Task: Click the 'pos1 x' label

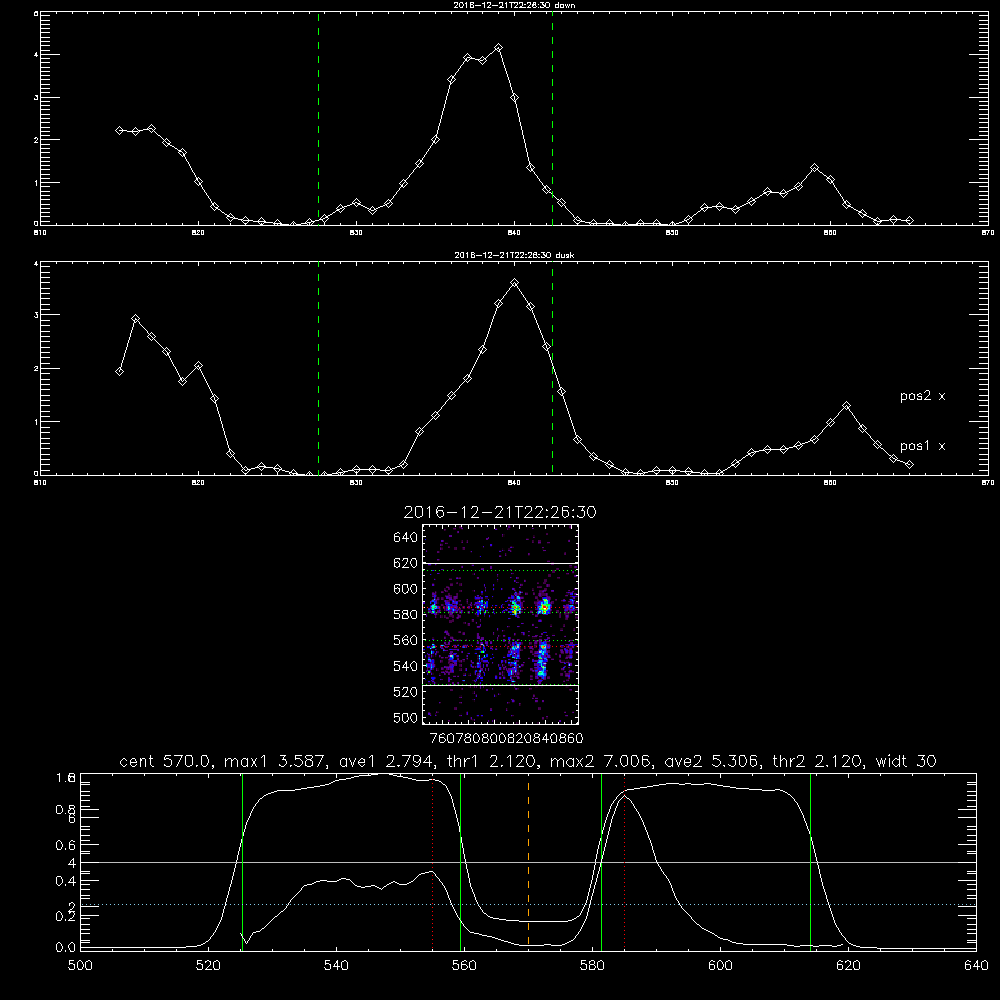Action: point(922,446)
